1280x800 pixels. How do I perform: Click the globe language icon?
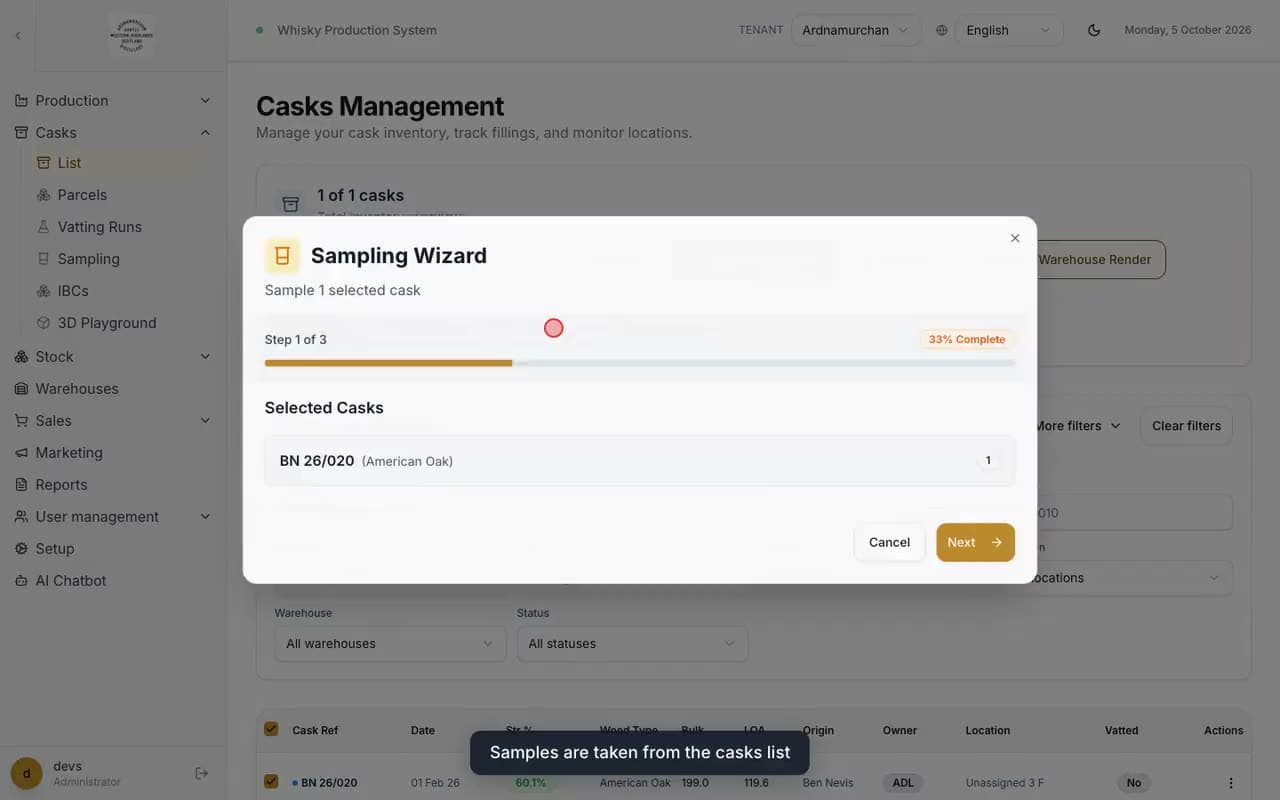942,30
